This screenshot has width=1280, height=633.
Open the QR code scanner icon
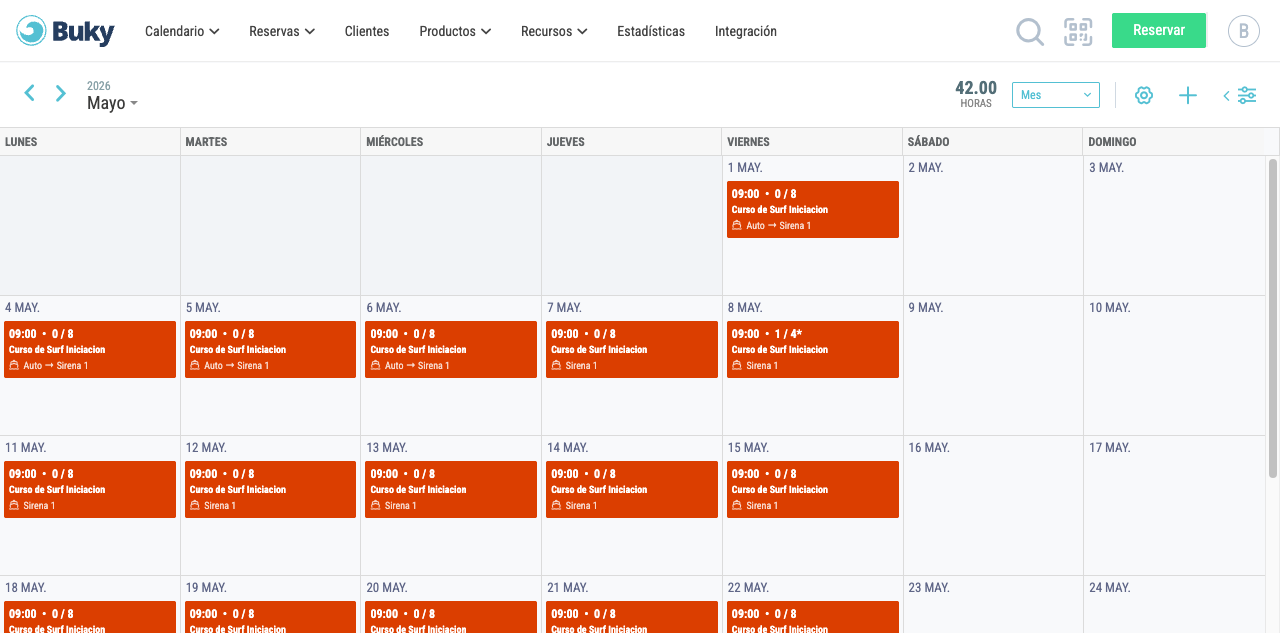[x=1078, y=32]
